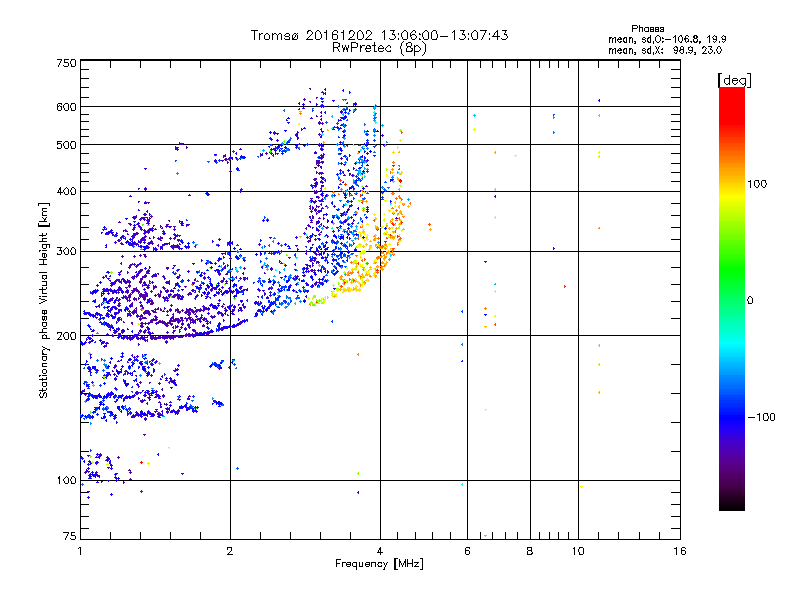Click the y-axis tick label '500'
Image resolution: width=800 pixels, height=600 pixels.
coord(67,145)
